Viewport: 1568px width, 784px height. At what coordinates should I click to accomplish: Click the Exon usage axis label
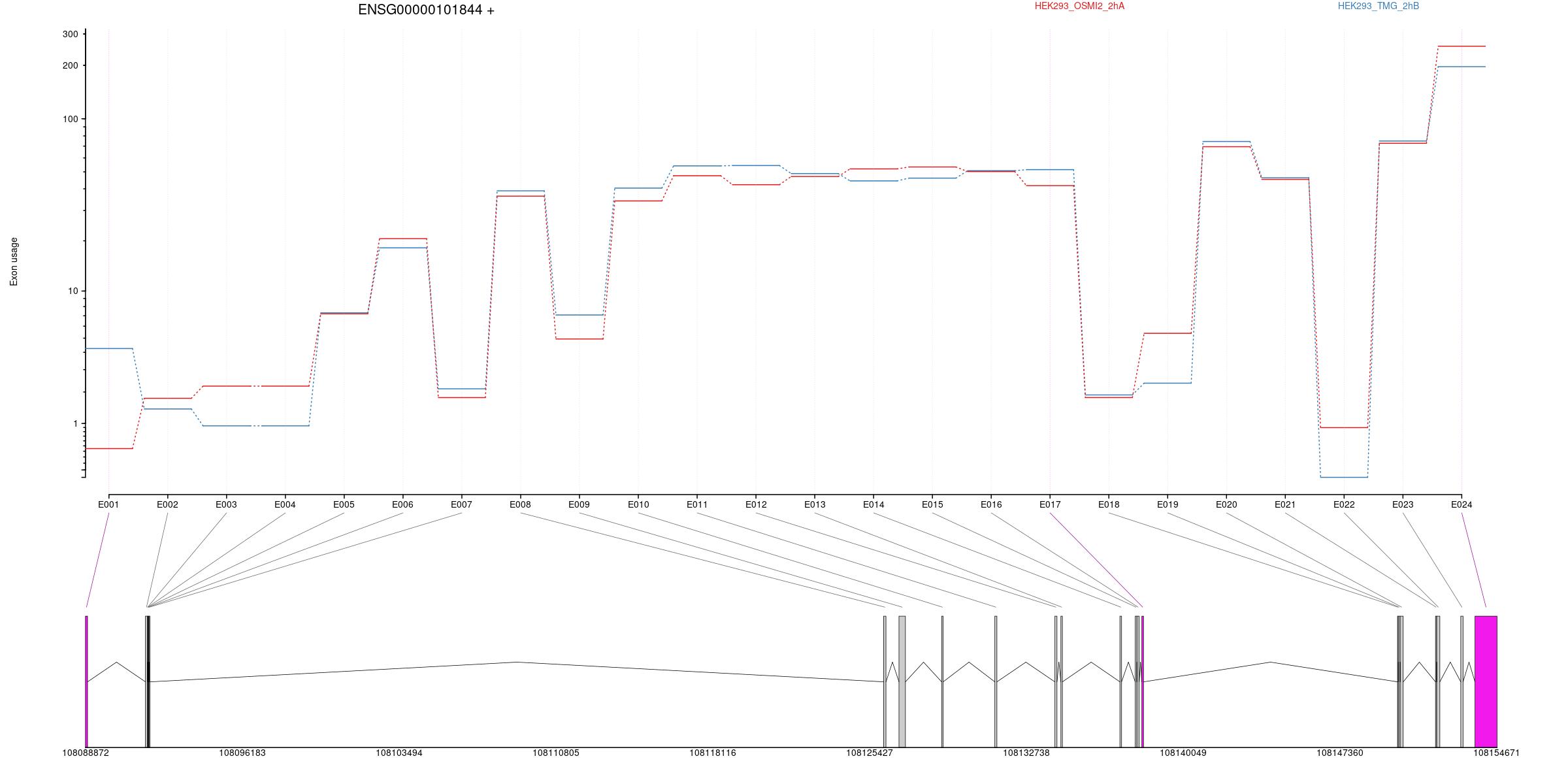click(x=14, y=261)
